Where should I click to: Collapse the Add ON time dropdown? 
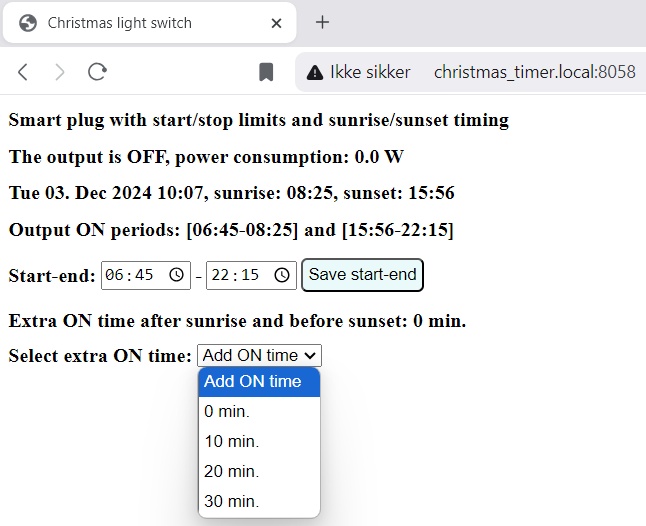click(260, 355)
